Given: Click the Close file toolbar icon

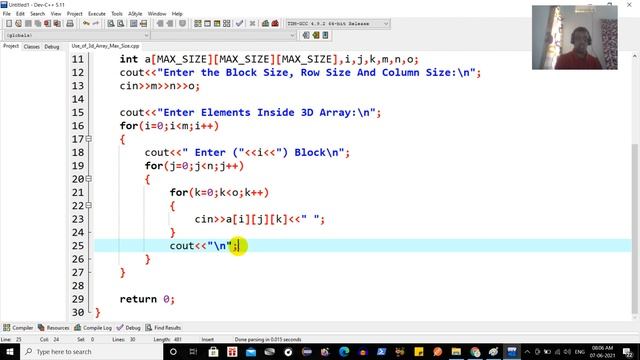Looking at the screenshot, I should point(47,24).
